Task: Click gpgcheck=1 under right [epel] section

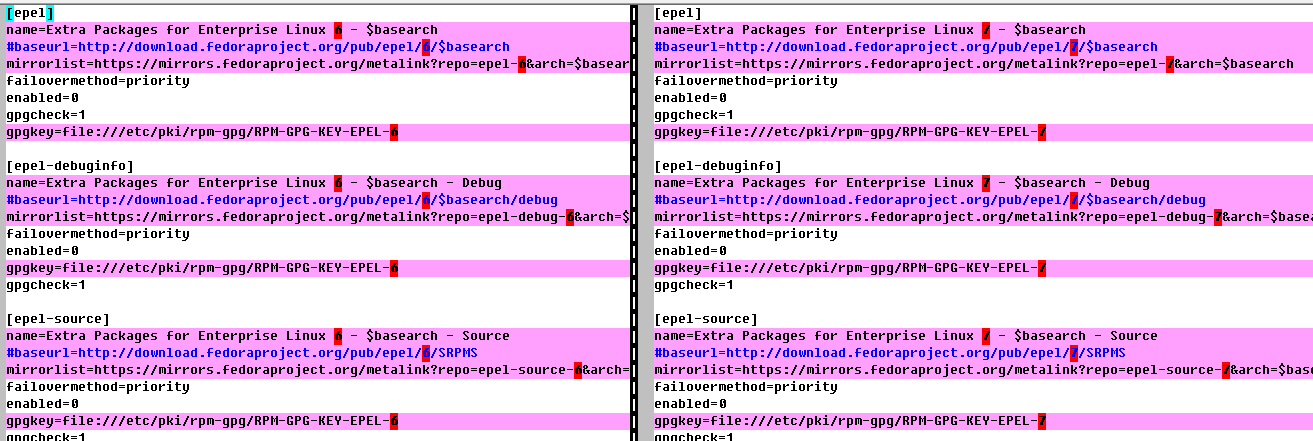Action: pyautogui.click(x=695, y=115)
